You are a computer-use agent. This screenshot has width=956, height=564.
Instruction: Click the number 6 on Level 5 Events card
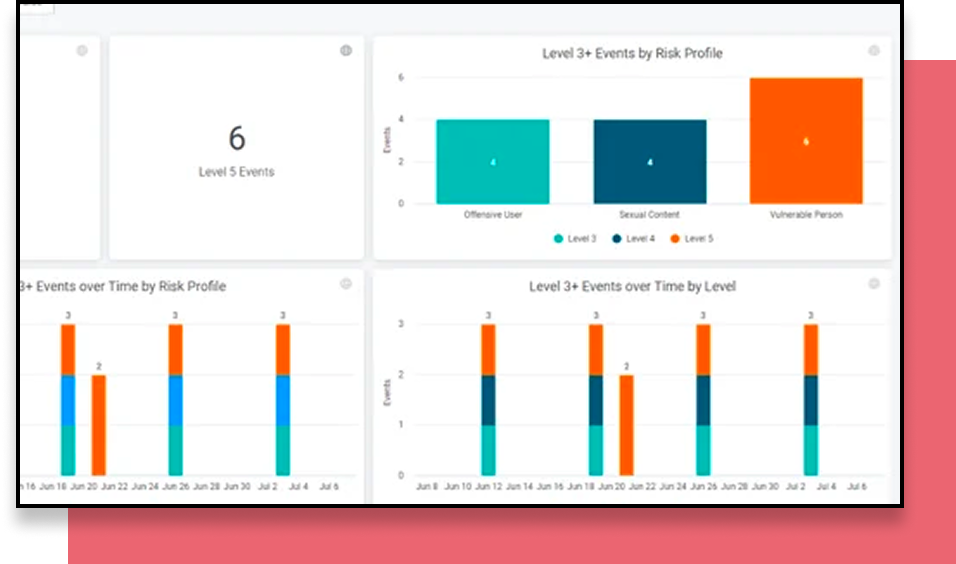[x=237, y=138]
